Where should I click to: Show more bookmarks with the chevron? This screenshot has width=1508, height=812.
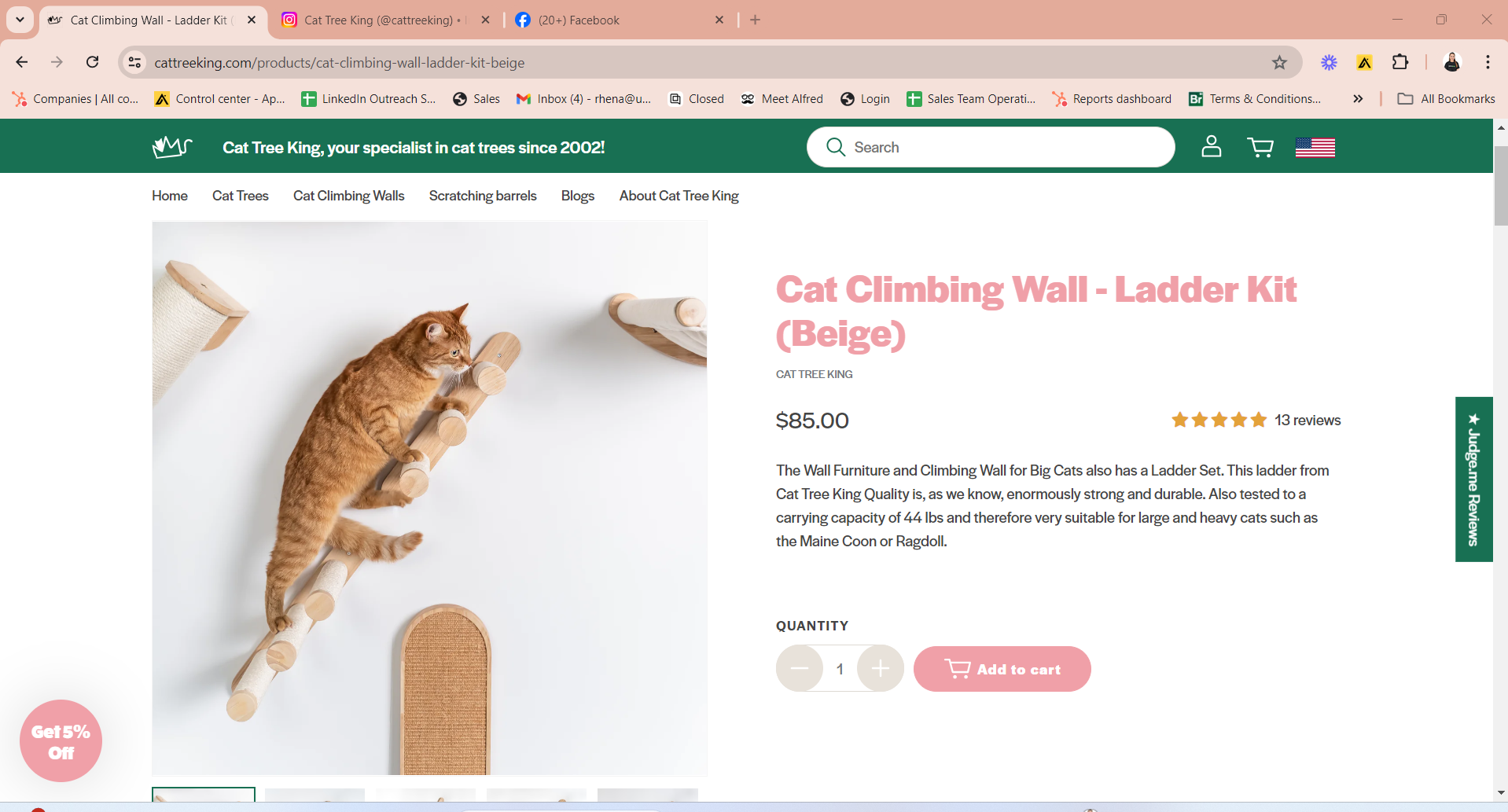1358,99
